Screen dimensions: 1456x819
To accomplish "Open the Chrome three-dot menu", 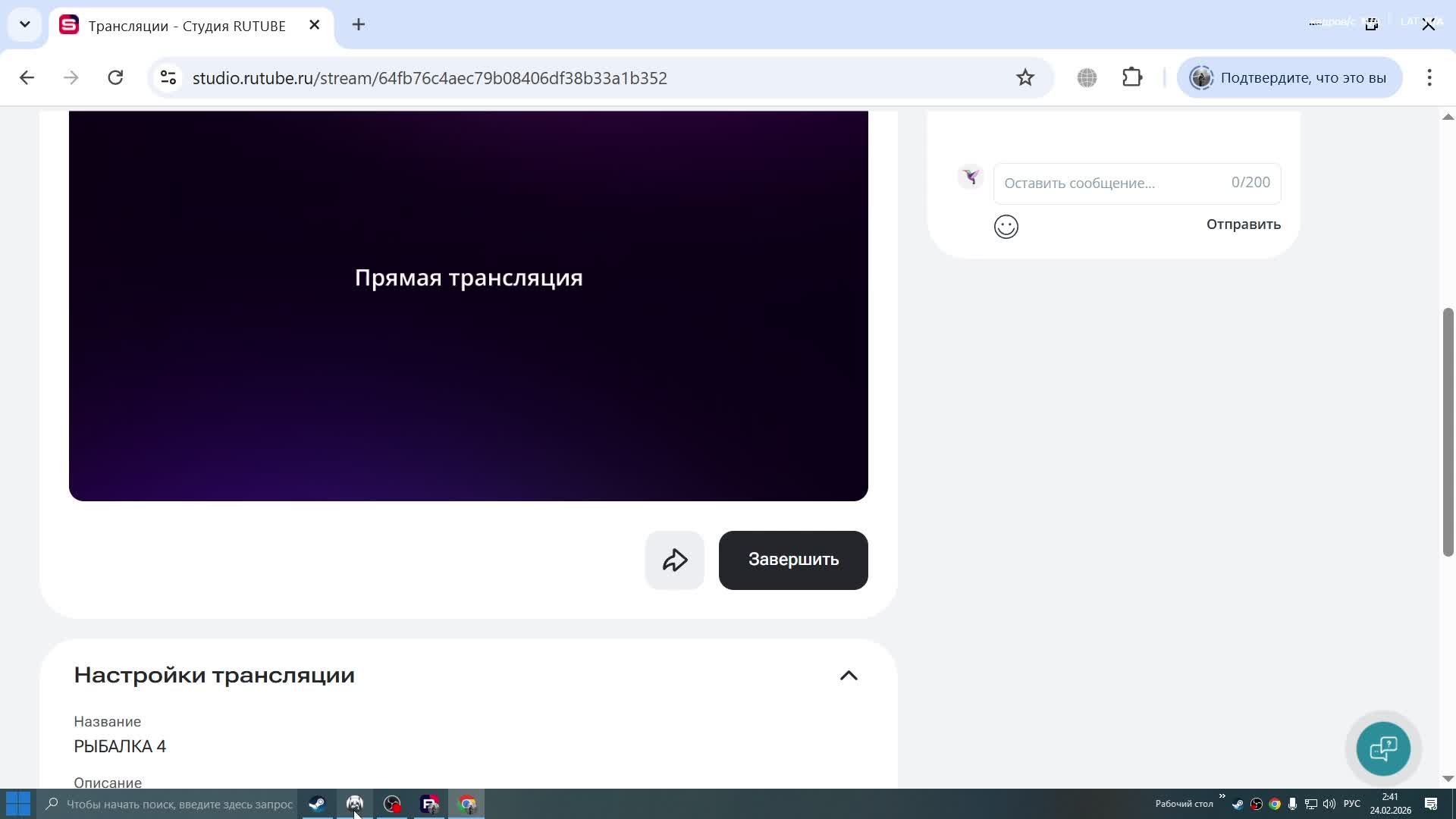I will click(1430, 77).
